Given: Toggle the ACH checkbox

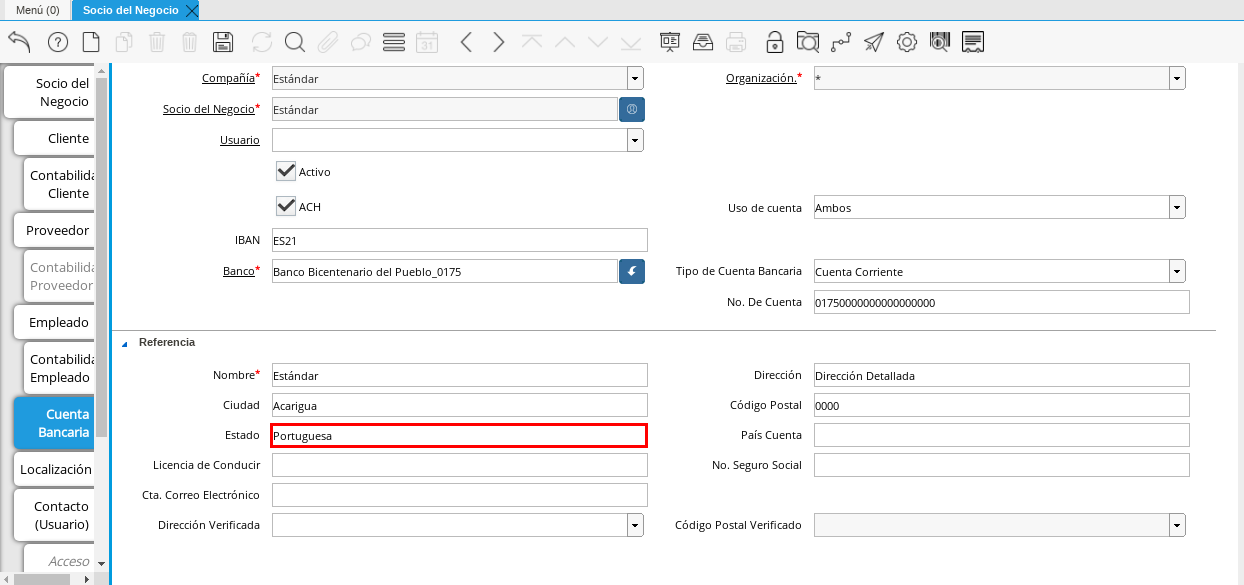Looking at the screenshot, I should [x=286, y=206].
